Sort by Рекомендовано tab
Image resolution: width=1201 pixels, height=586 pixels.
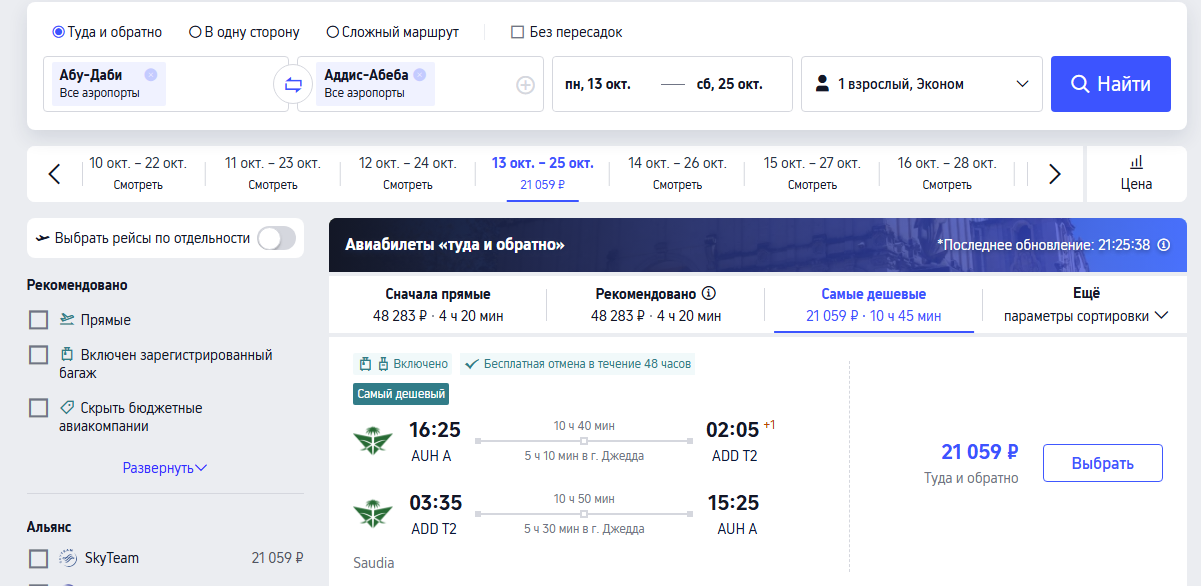[x=656, y=305]
